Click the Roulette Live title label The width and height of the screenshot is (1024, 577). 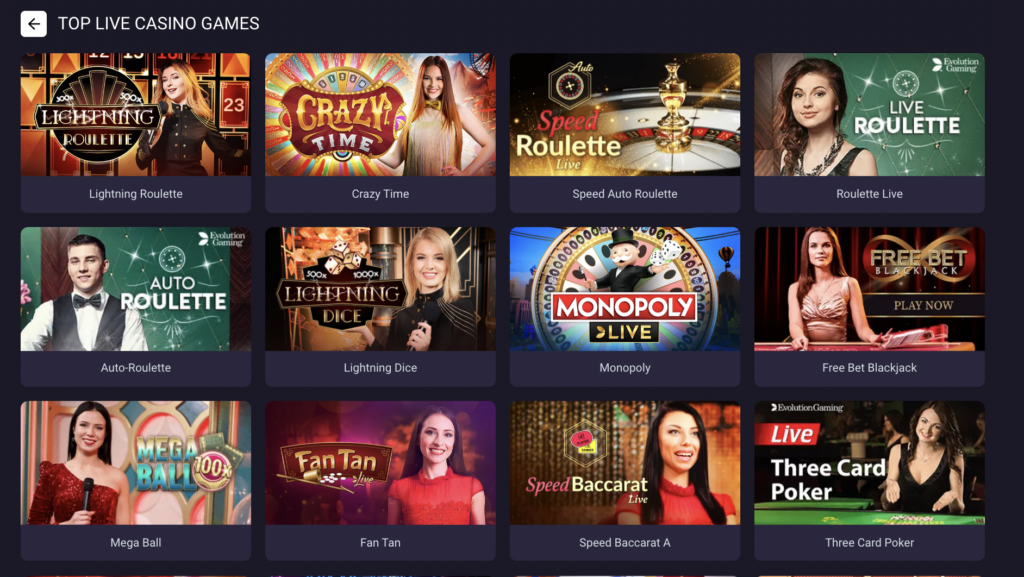coord(869,194)
